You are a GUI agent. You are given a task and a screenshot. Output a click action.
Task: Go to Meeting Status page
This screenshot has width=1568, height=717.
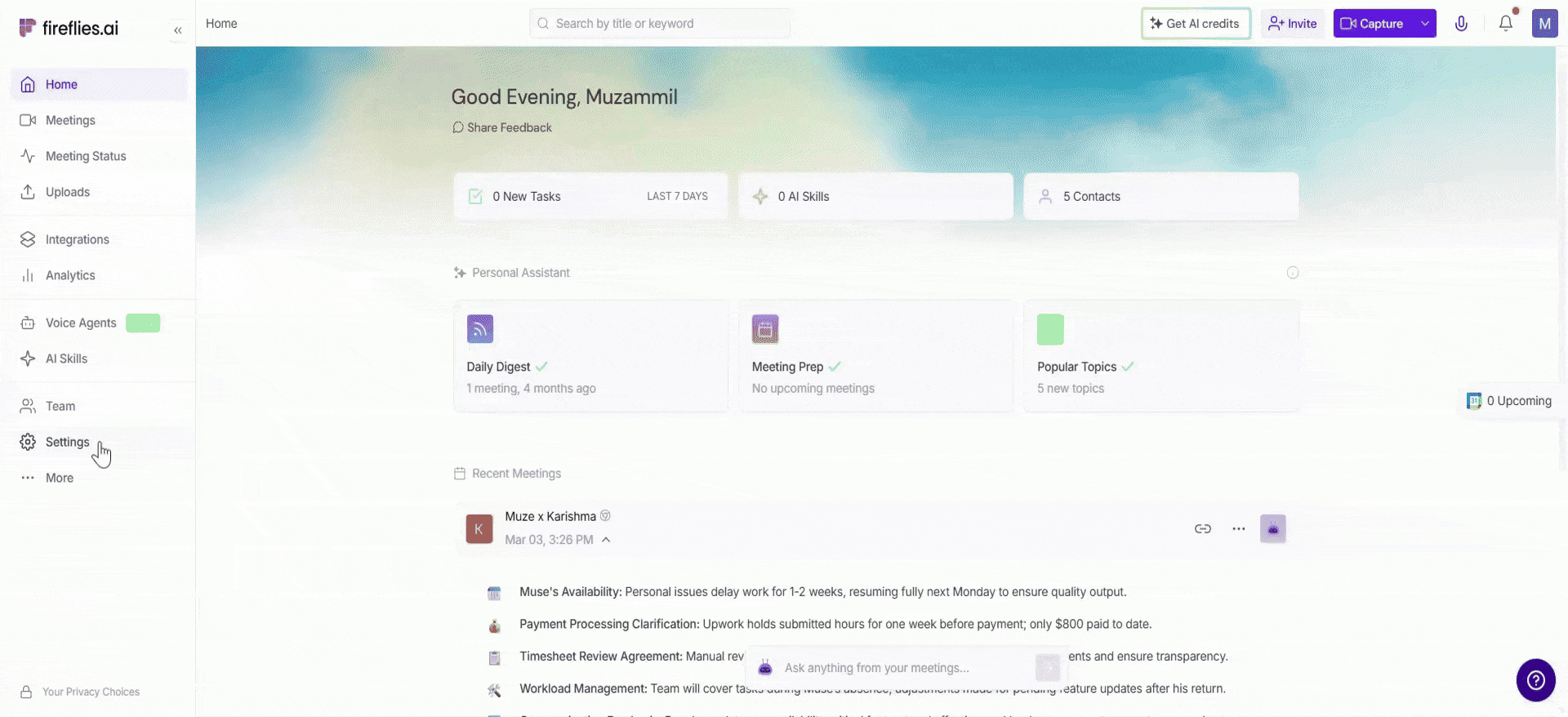tap(99, 156)
